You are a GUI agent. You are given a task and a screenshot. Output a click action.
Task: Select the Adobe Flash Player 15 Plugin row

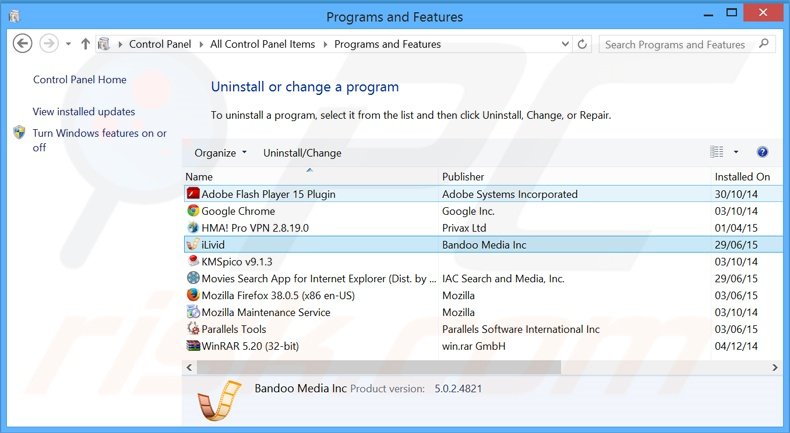[x=483, y=194]
